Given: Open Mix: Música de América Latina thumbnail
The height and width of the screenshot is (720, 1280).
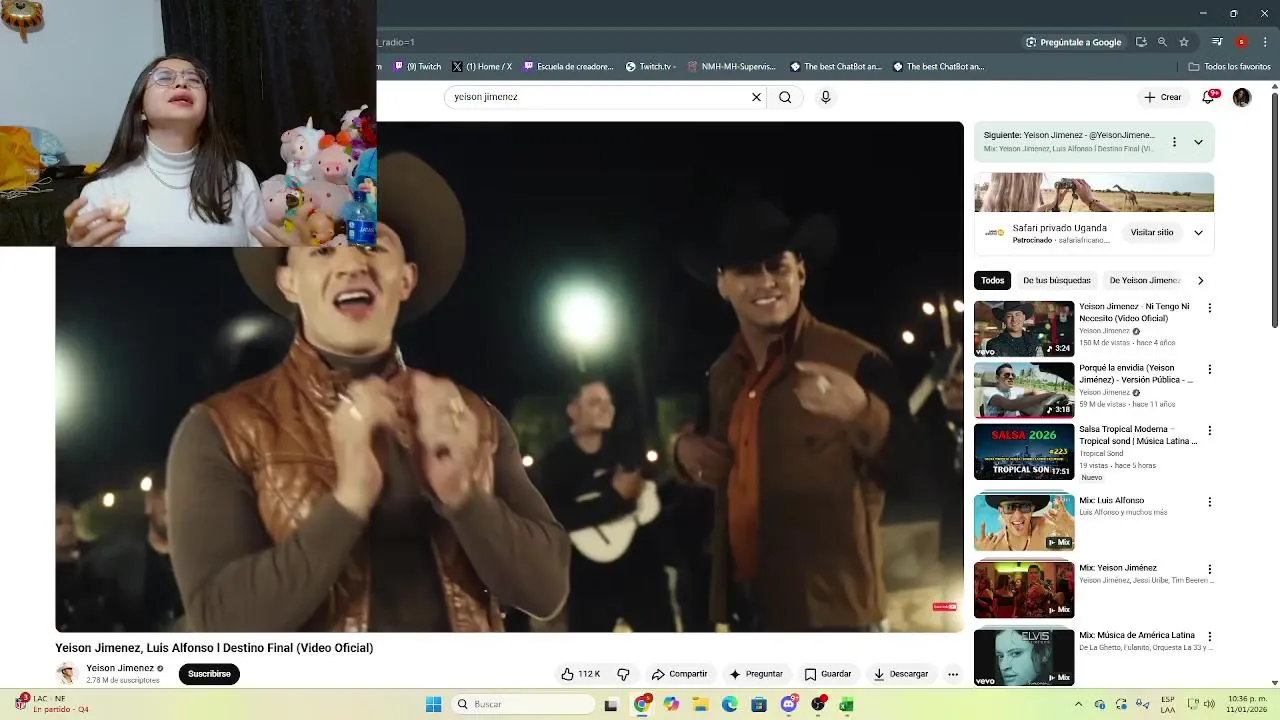Looking at the screenshot, I should point(1024,656).
